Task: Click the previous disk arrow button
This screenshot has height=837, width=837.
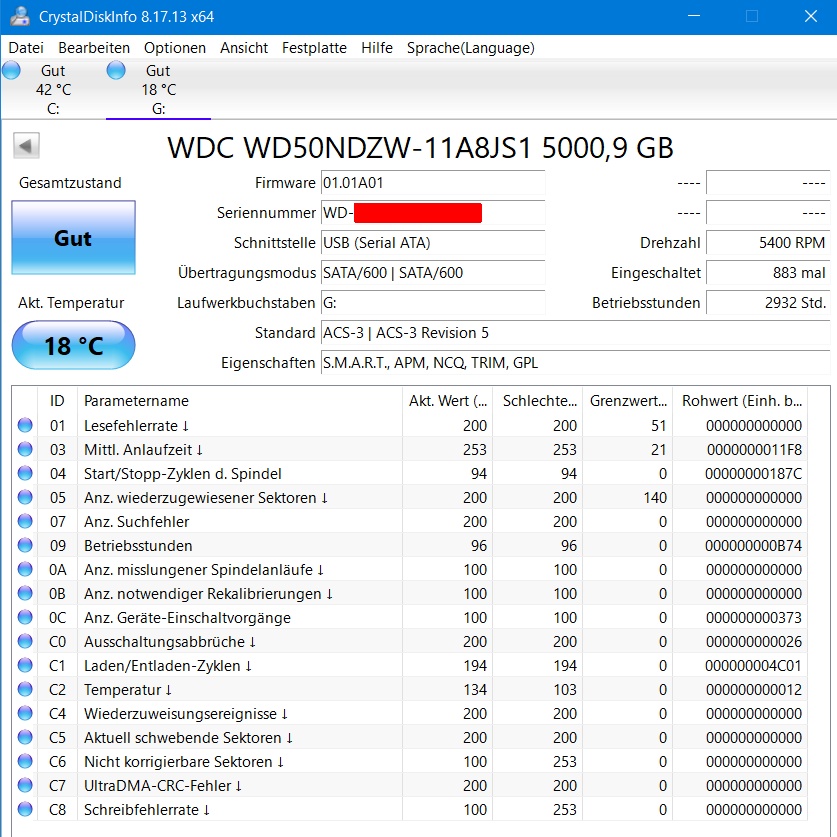Action: (26, 145)
